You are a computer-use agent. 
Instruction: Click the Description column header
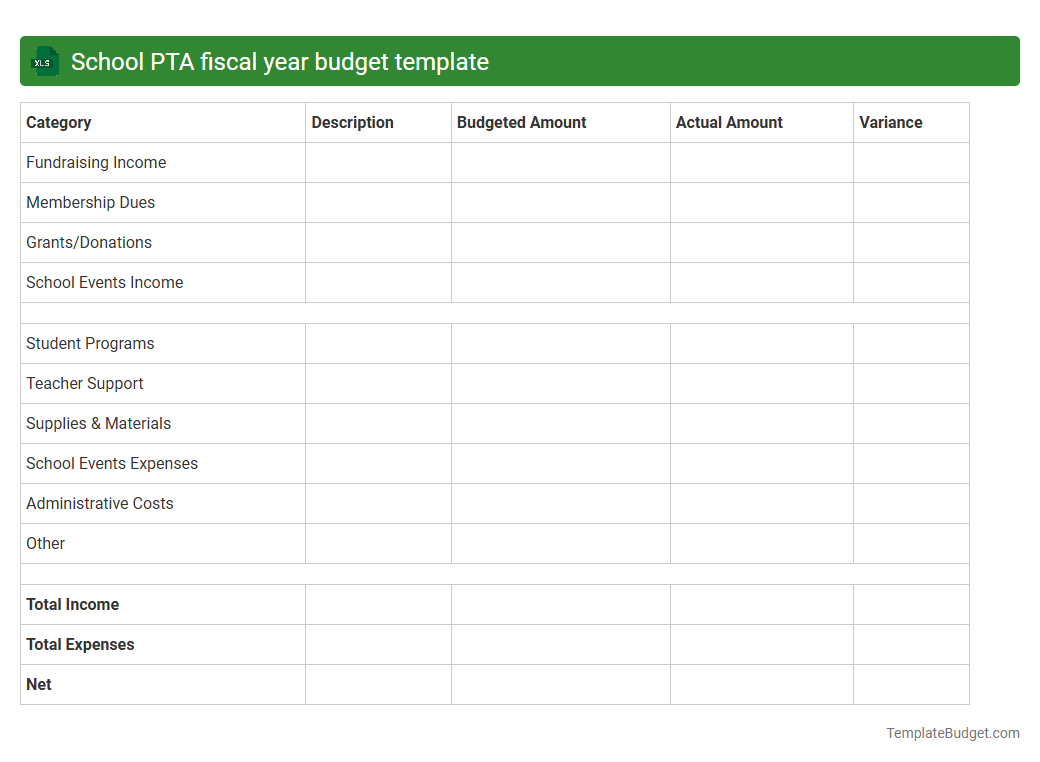[352, 122]
